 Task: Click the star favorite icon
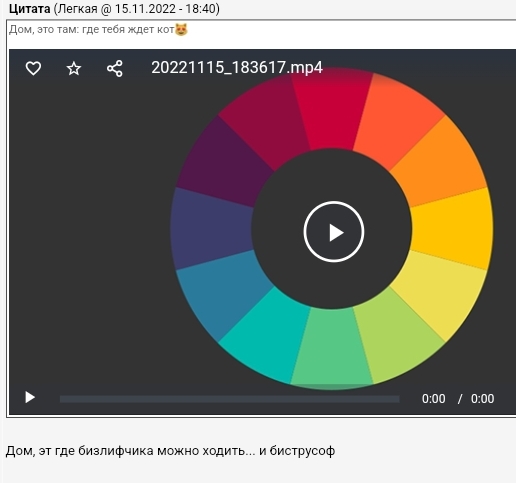[74, 69]
